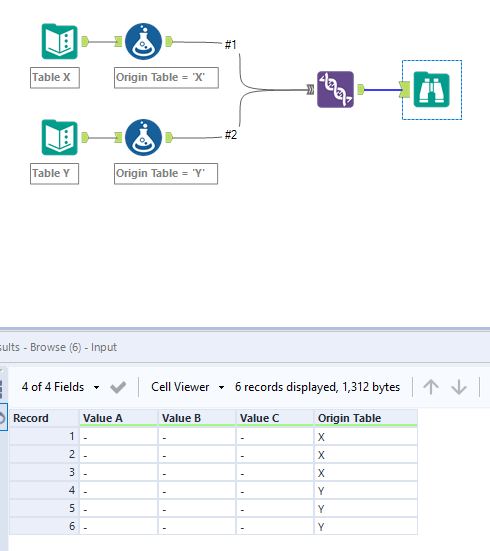
Task: Click Value C cell in record 5
Action: pyautogui.click(x=275, y=508)
